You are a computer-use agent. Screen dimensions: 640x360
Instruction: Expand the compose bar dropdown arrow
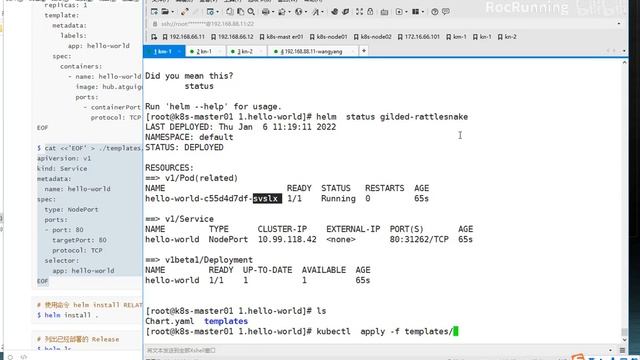(x=611, y=350)
